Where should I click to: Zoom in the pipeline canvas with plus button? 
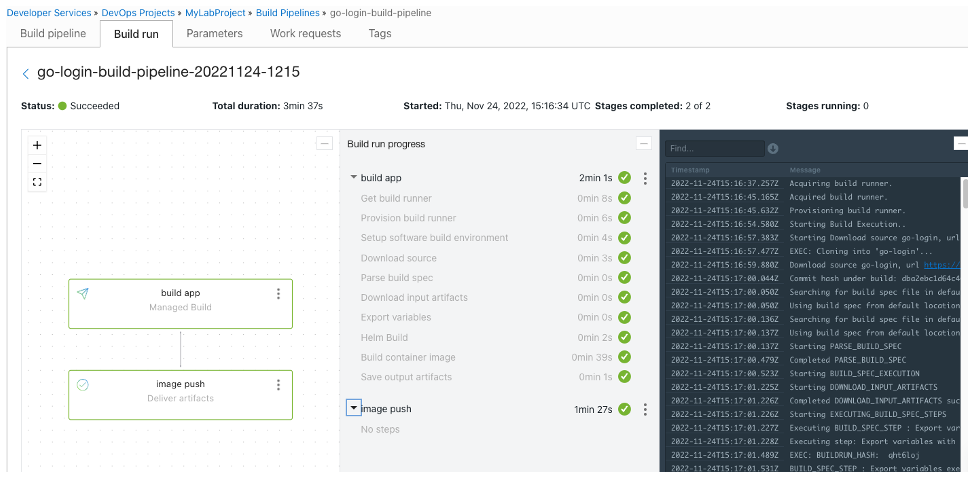click(37, 145)
